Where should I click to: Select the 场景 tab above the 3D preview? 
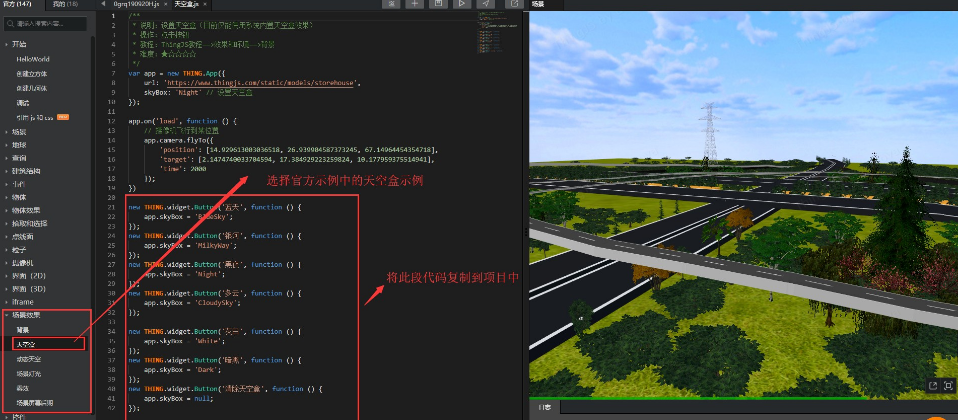coord(538,4)
